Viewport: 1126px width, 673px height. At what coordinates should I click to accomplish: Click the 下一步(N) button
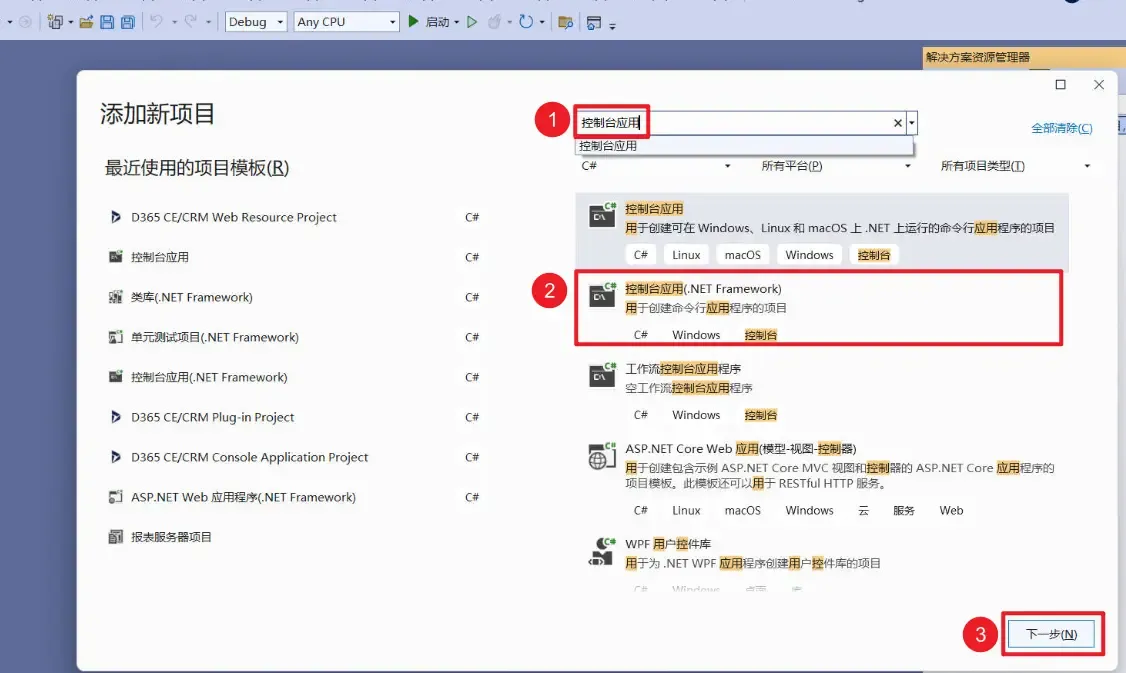tap(1052, 634)
